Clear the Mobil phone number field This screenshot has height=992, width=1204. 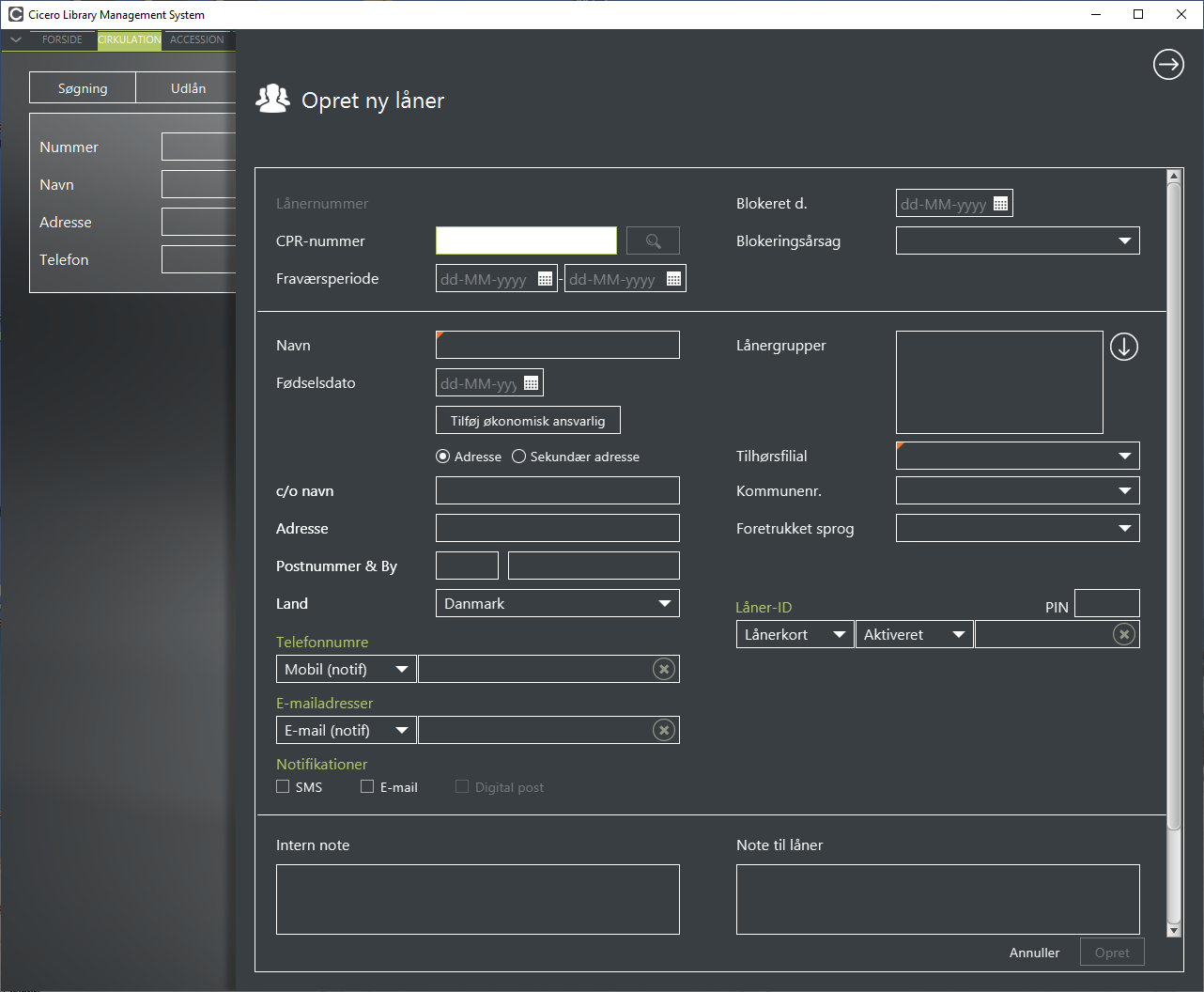(x=664, y=670)
